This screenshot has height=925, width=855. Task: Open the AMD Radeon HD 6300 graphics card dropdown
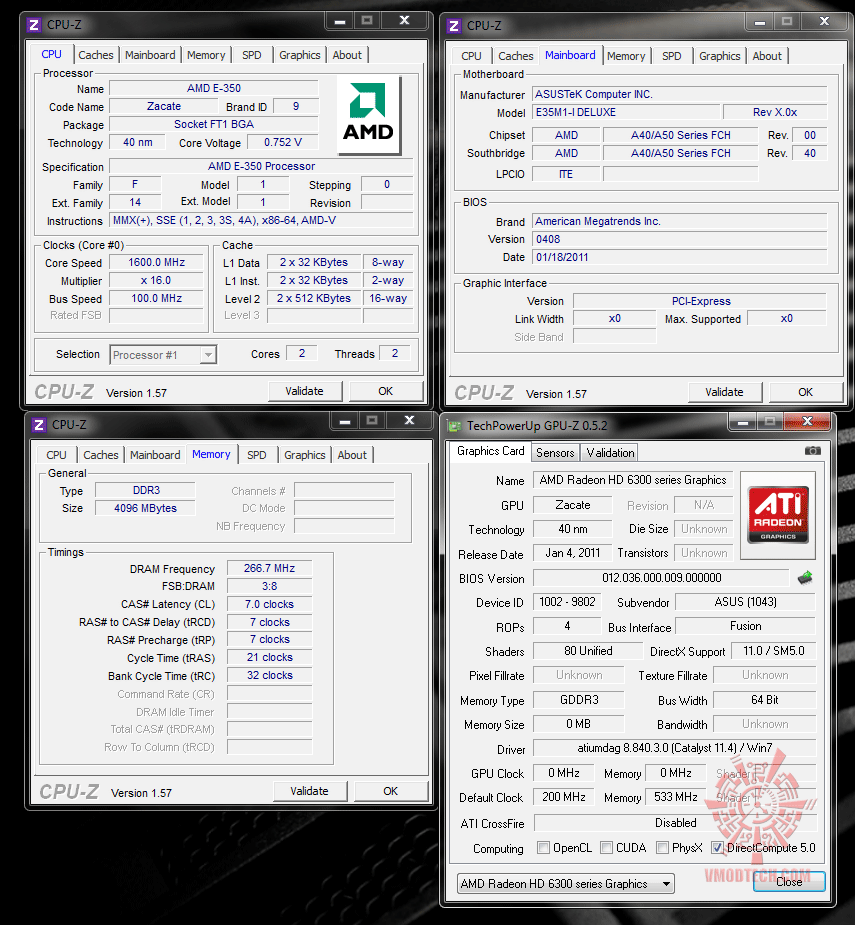click(566, 884)
